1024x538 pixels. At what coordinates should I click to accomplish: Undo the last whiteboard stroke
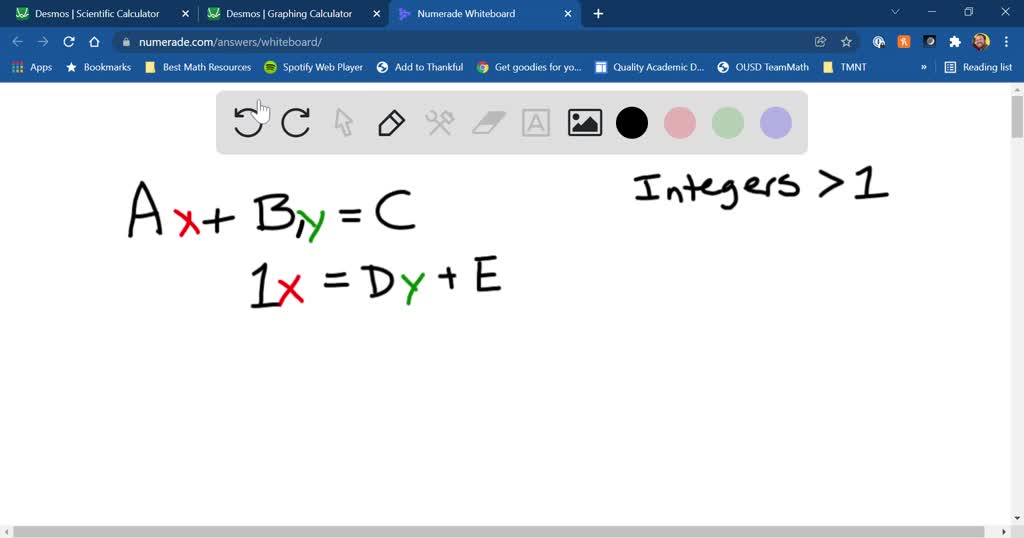point(248,123)
